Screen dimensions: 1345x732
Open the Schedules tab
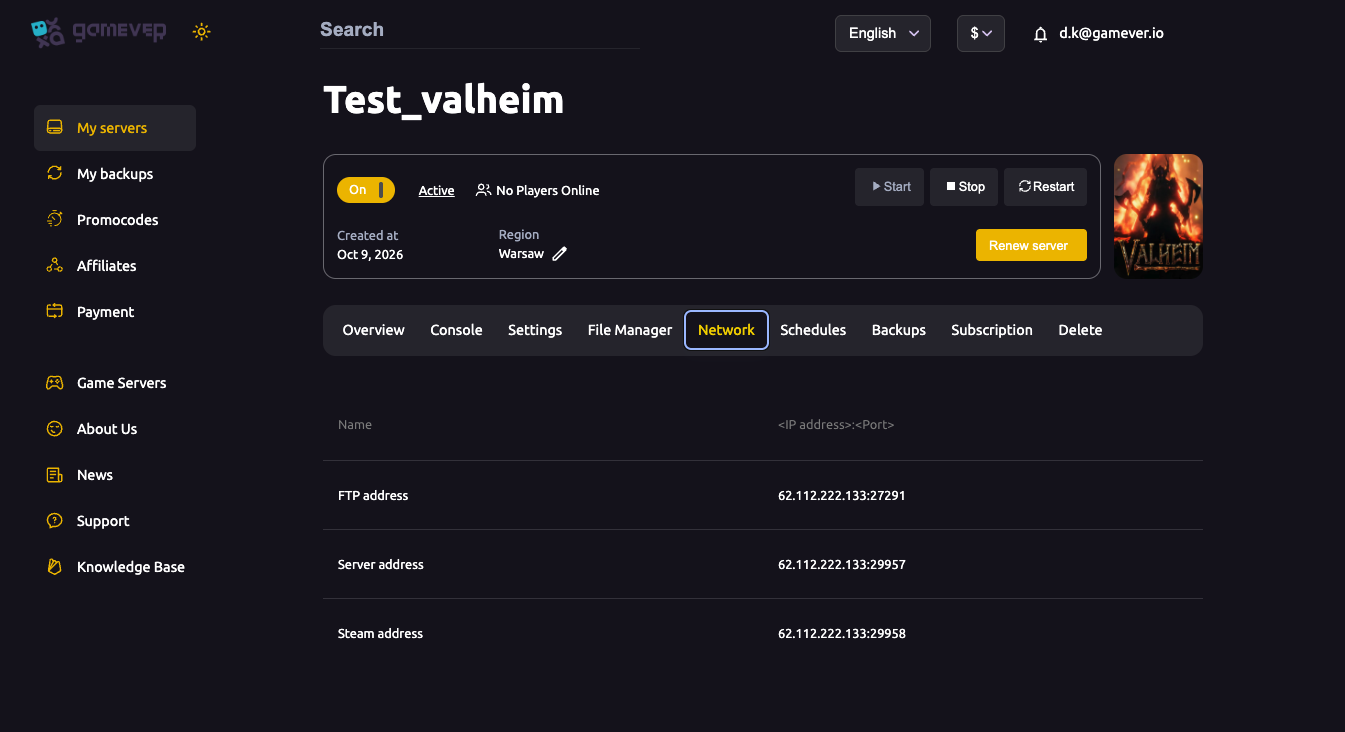(813, 330)
